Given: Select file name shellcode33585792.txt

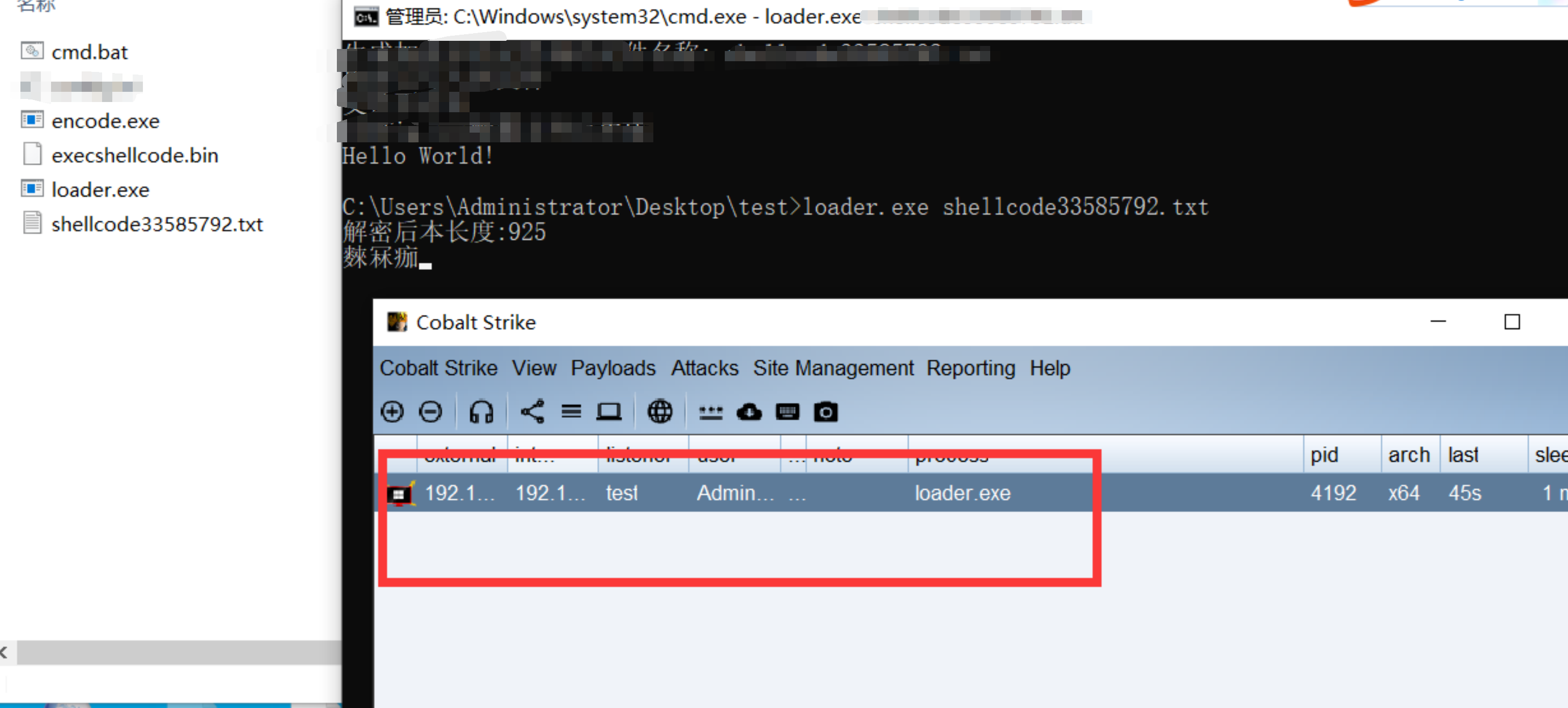Looking at the screenshot, I should (x=157, y=224).
